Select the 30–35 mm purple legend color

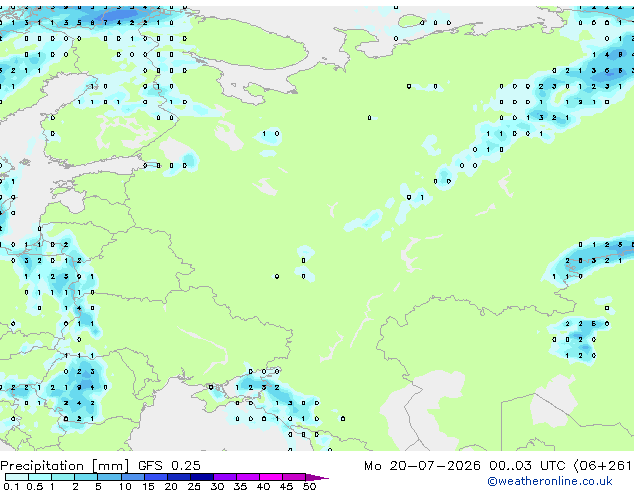[x=224, y=477]
